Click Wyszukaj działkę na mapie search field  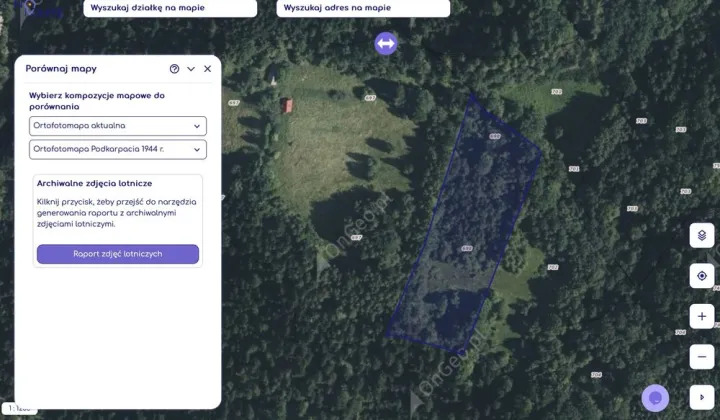click(170, 8)
